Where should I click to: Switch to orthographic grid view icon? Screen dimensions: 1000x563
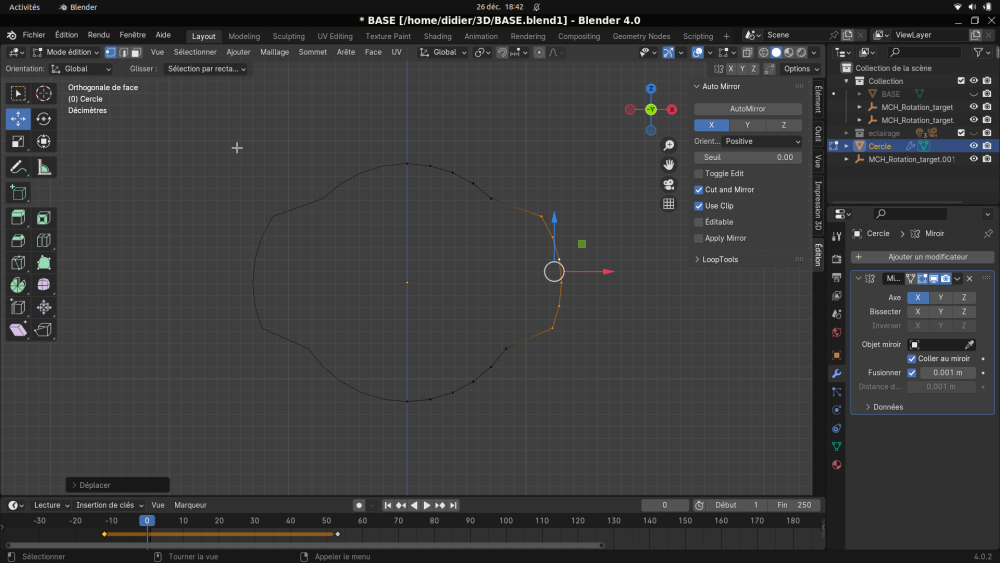[x=669, y=204]
